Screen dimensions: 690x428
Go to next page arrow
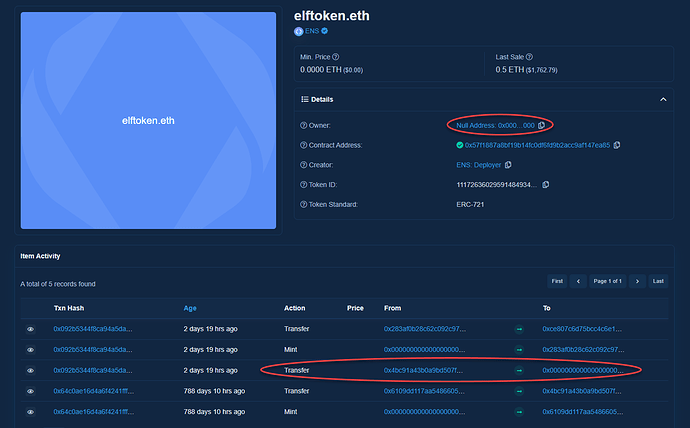(637, 281)
